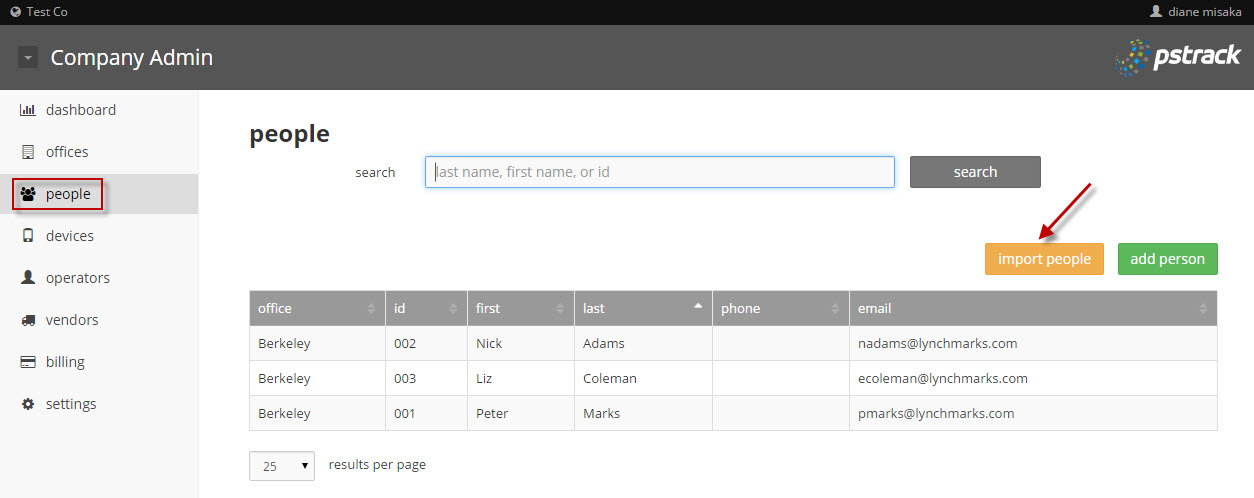The image size is (1254, 498).
Task: Click the billing credit card icon
Action: (x=28, y=362)
